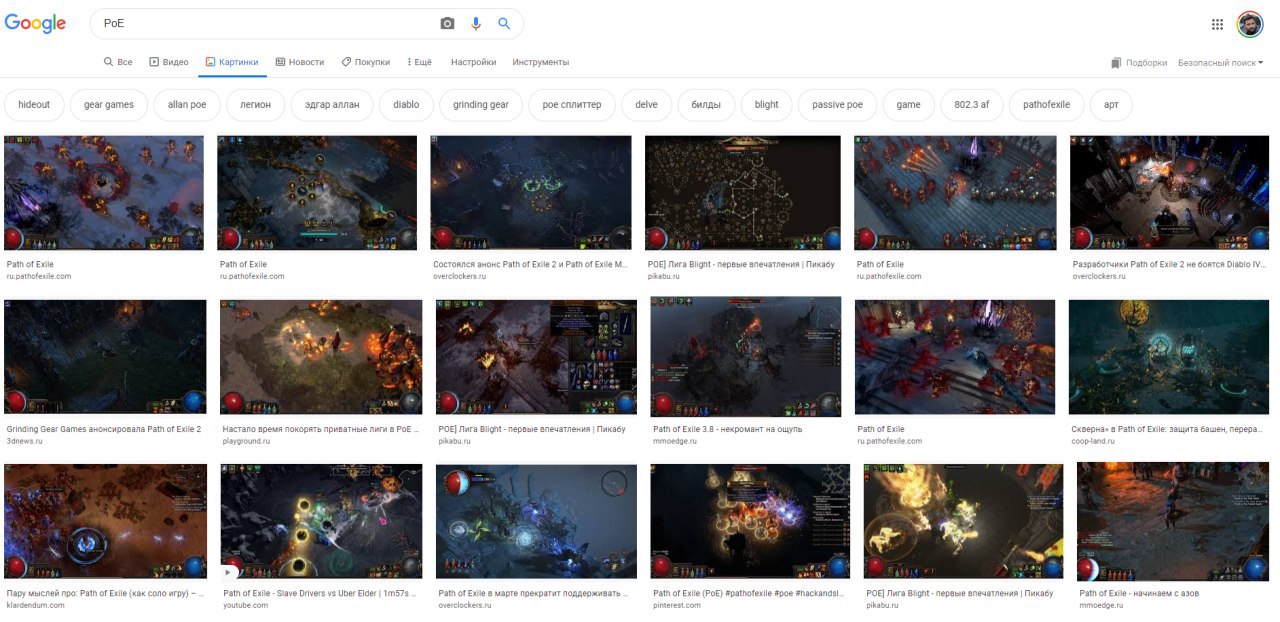1280x622 pixels.
Task: Select the grinding gear chip
Action: (x=481, y=105)
